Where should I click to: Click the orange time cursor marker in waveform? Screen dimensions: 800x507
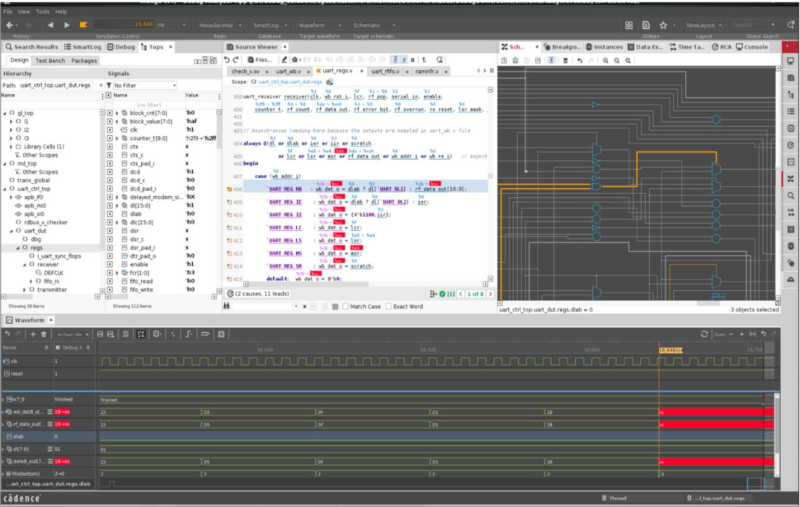(670, 350)
